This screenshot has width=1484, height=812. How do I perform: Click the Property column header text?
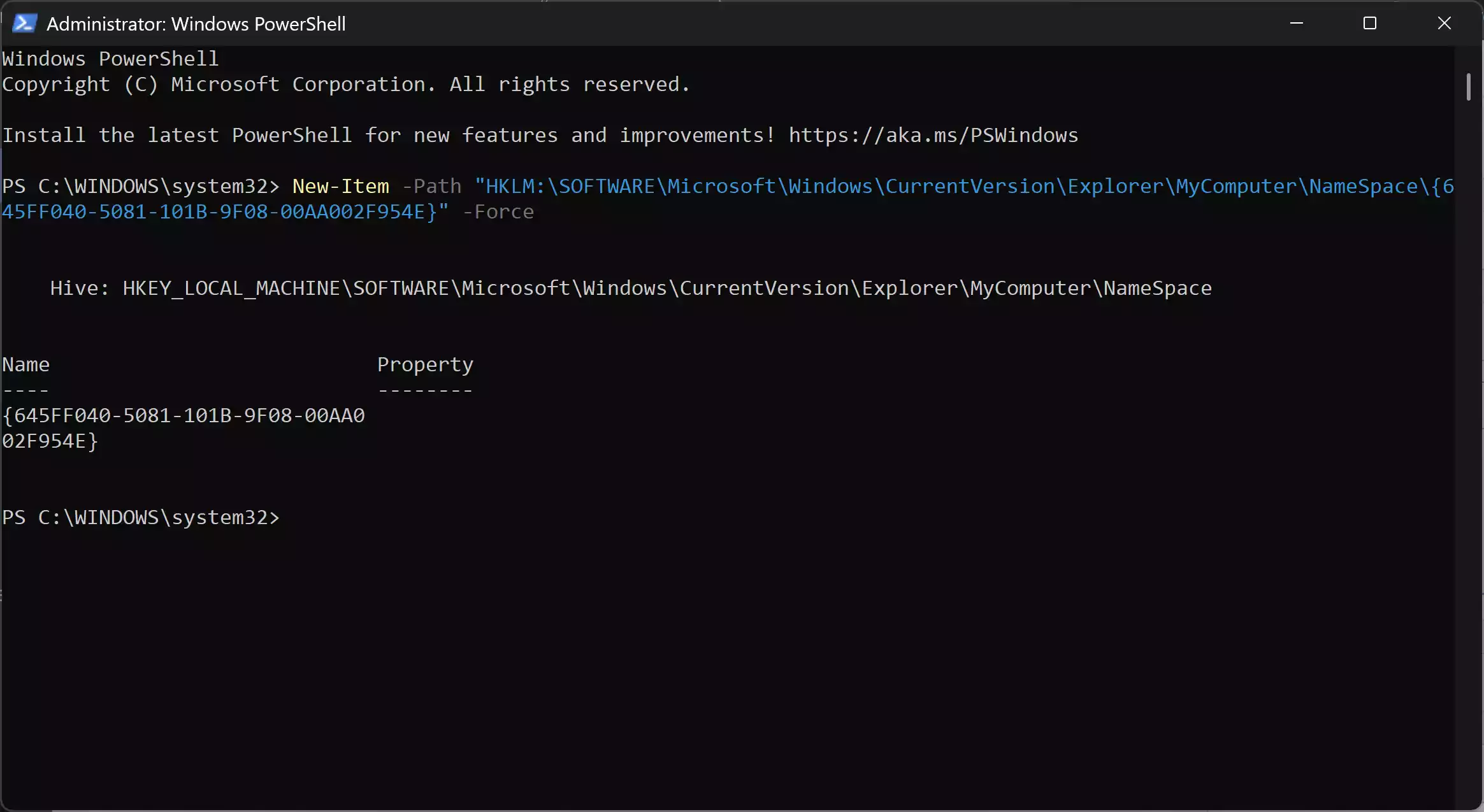[425, 364]
